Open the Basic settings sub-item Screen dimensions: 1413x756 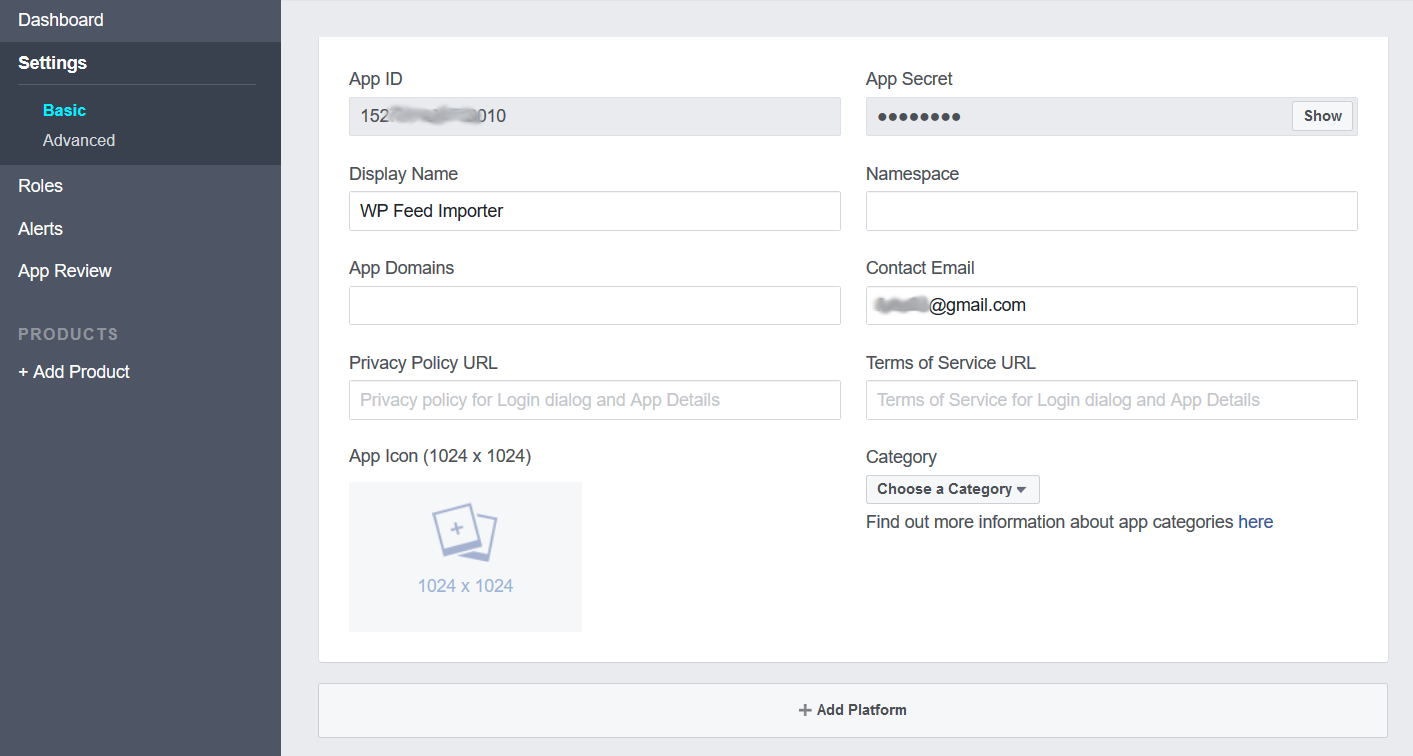point(64,110)
